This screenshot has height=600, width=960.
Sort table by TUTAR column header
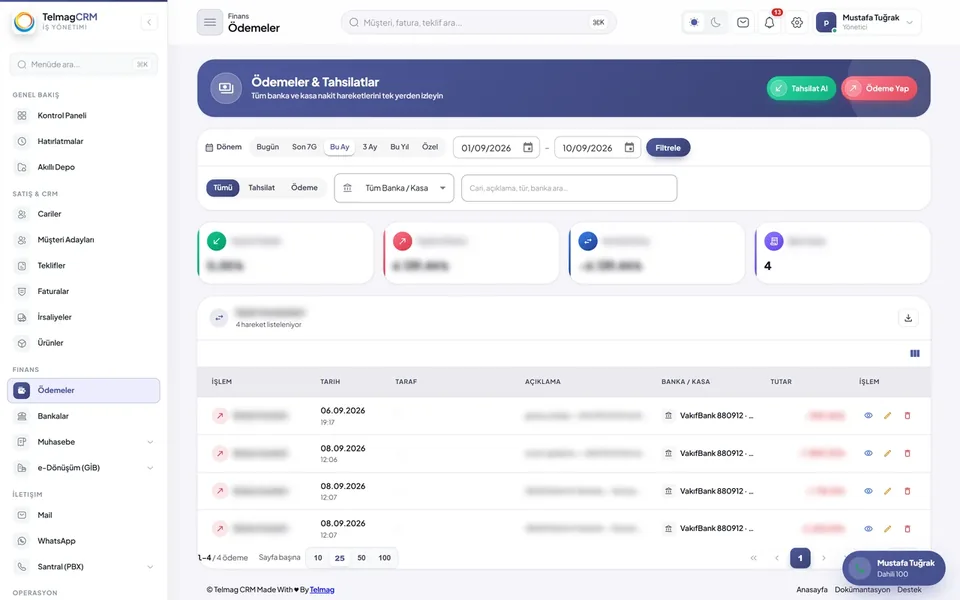point(781,381)
